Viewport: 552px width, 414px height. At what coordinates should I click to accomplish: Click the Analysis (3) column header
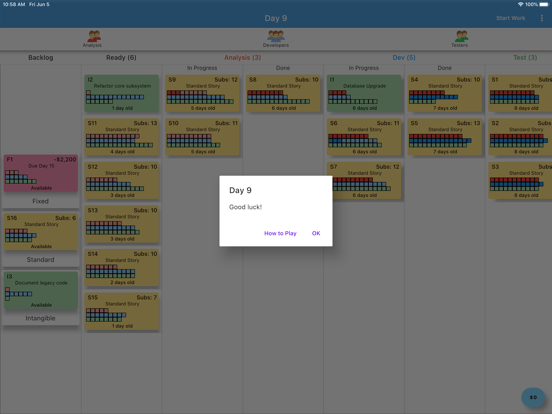pyautogui.click(x=243, y=57)
